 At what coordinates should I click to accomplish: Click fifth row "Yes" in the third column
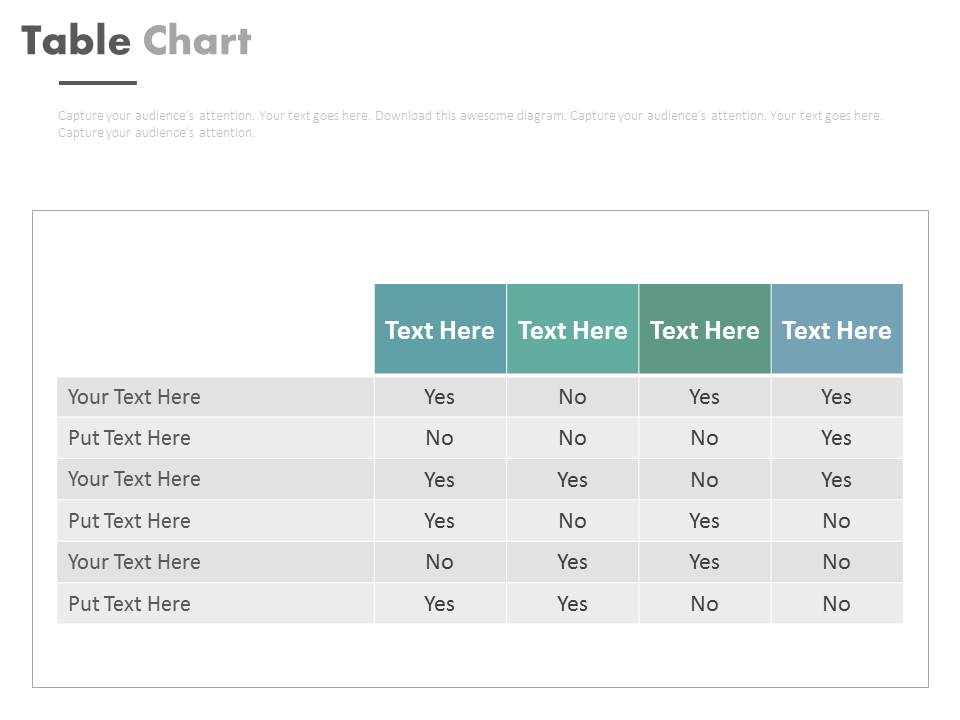coord(705,561)
